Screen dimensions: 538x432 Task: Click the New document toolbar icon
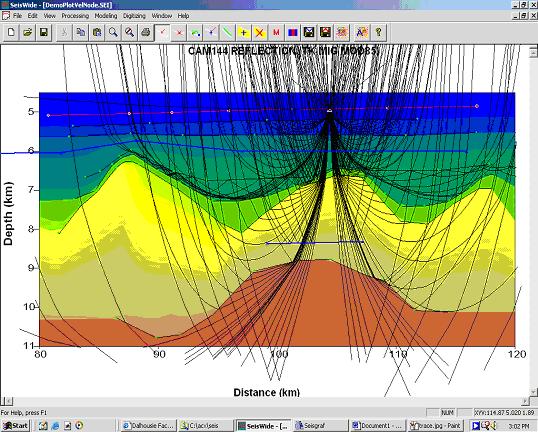click(11, 33)
